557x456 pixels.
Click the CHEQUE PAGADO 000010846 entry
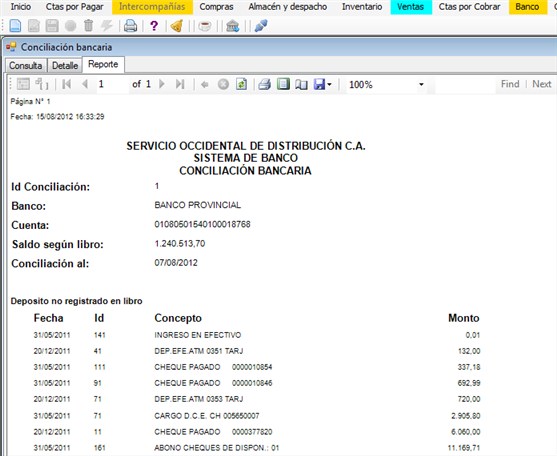213,383
